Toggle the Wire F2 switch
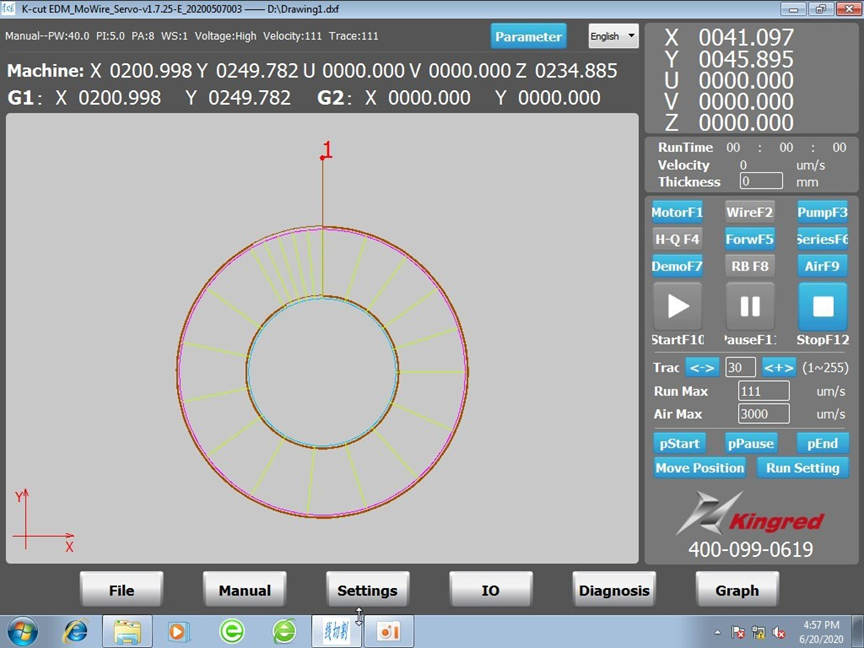This screenshot has height=648, width=864. click(750, 212)
